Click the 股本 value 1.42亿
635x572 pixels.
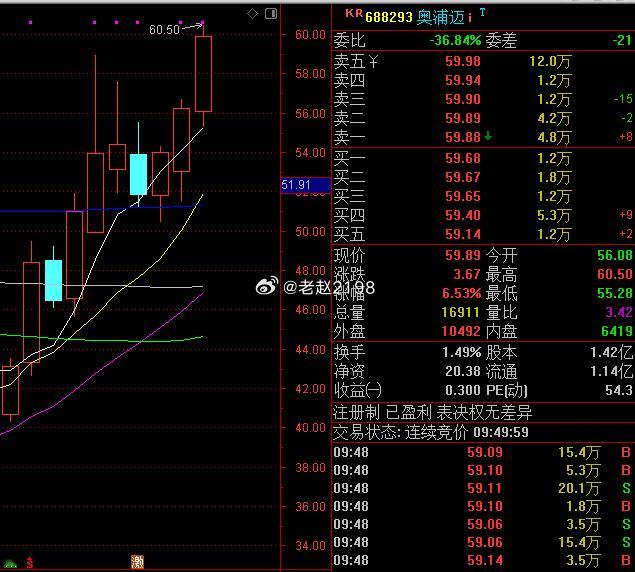[x=611, y=352]
